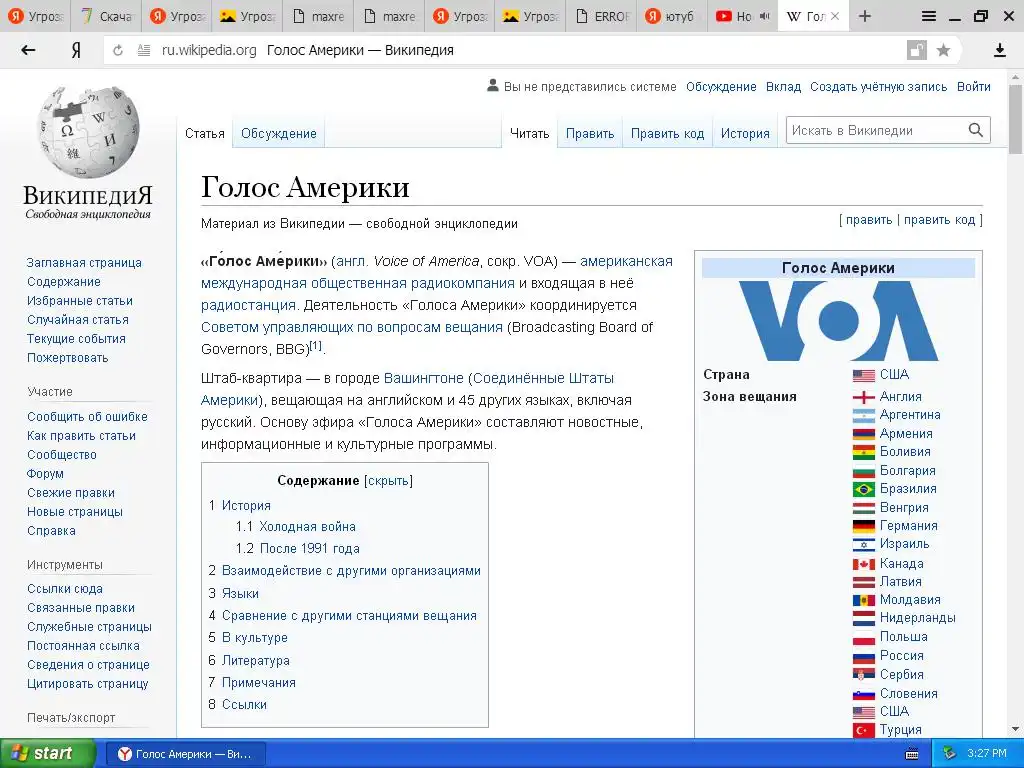Image resolution: width=1024 pixels, height=768 pixels.
Task: Open footnote reference [1]
Action: [x=316, y=345]
